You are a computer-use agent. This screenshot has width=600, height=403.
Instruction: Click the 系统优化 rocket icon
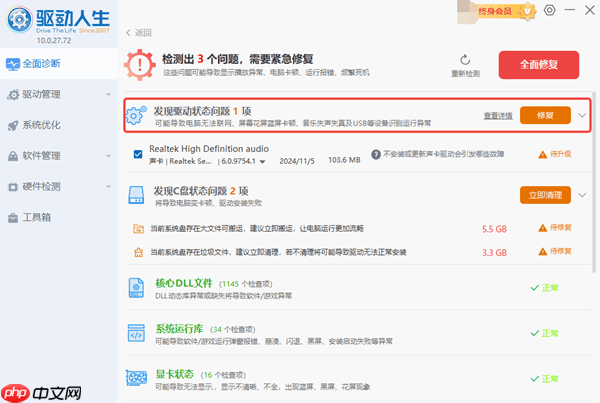(x=13, y=126)
